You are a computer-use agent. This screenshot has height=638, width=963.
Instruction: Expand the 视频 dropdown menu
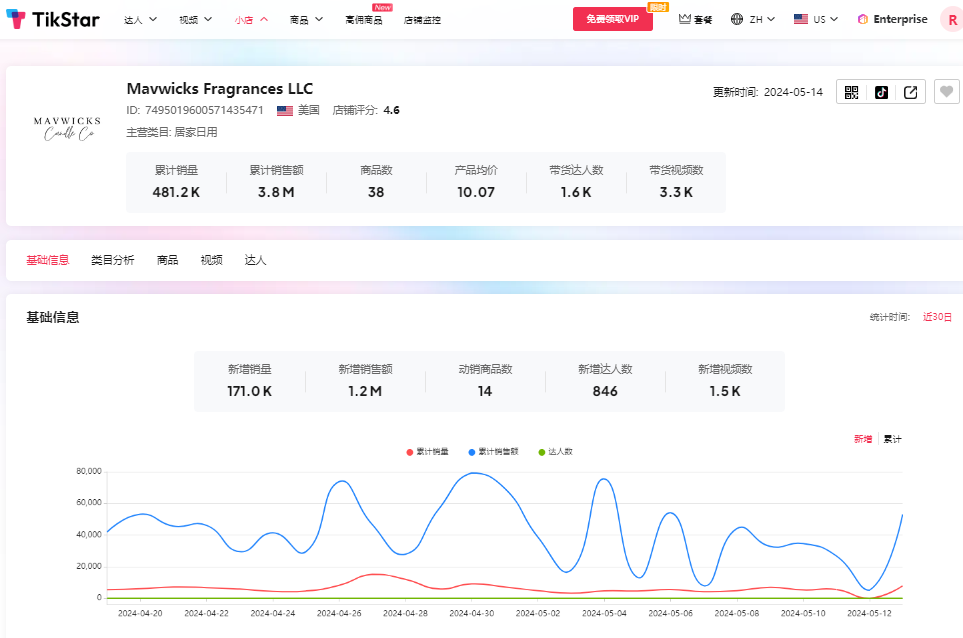click(x=196, y=20)
